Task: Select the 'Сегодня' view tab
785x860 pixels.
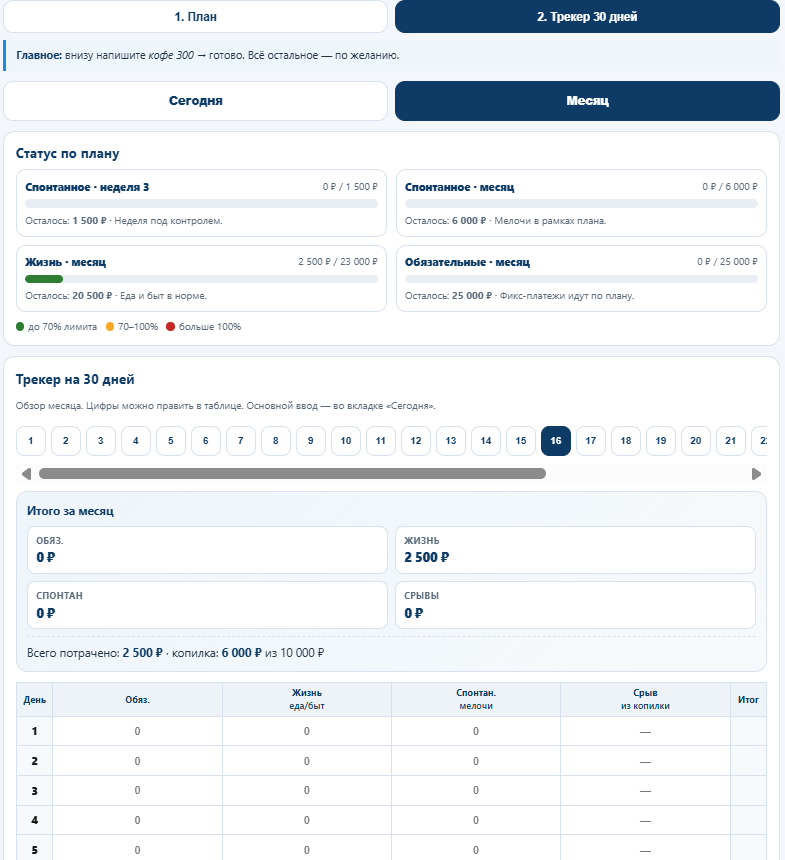Action: pos(195,101)
